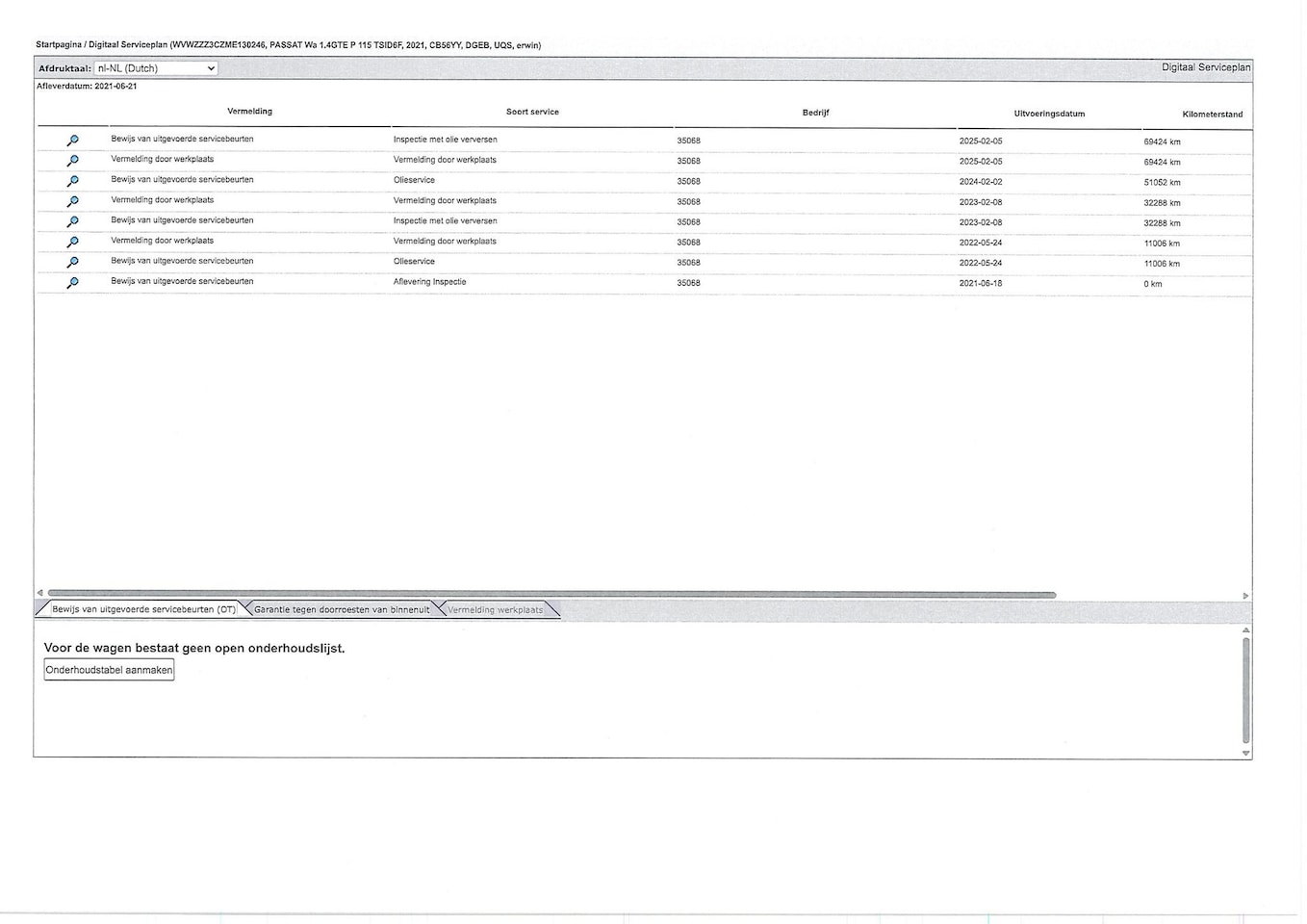Sort by the Uitvoeringsdatum column header

point(1049,114)
